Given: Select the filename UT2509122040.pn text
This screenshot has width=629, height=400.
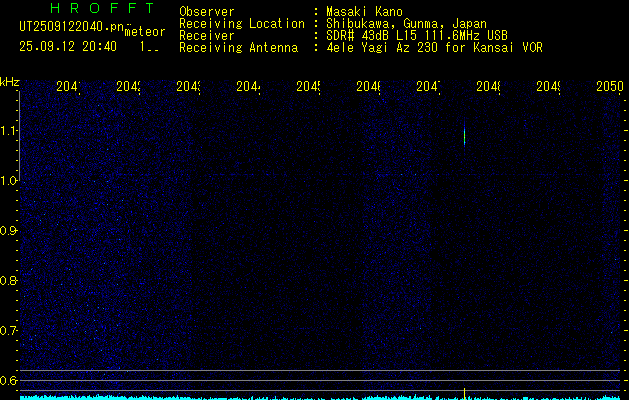Looking at the screenshot, I should point(71,27).
